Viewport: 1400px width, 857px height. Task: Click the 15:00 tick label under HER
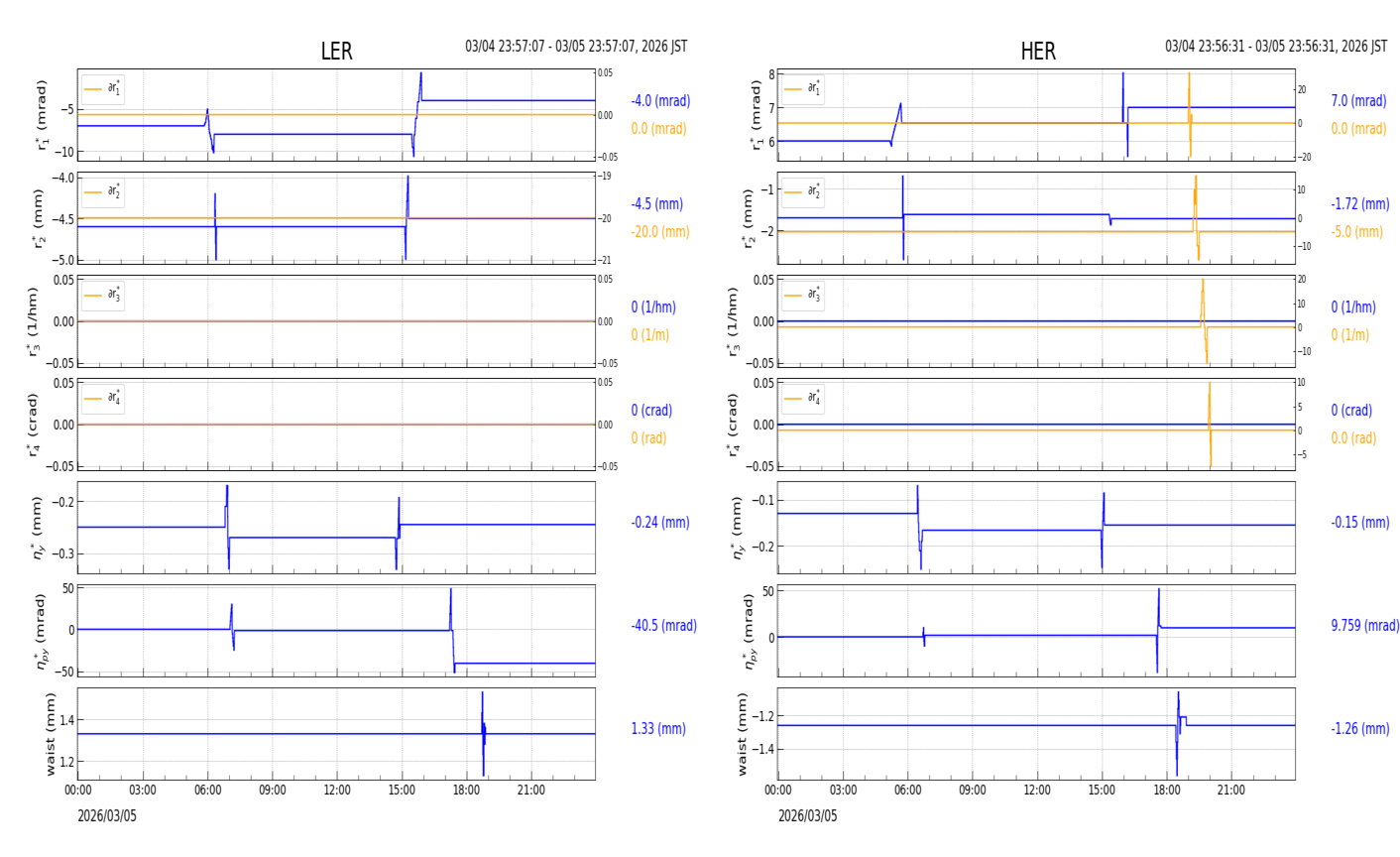pos(1102,791)
